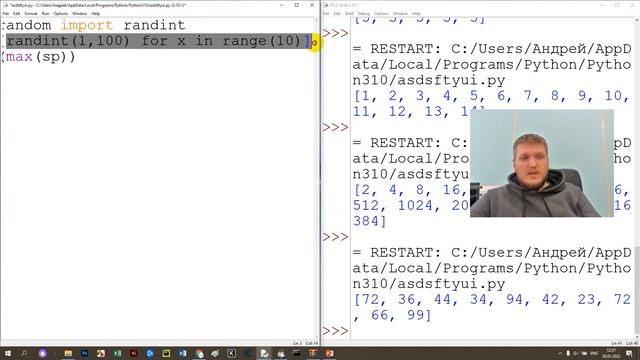Image resolution: width=640 pixels, height=360 pixels.
Task: Open the Run menu in the editor
Action: [45, 13]
